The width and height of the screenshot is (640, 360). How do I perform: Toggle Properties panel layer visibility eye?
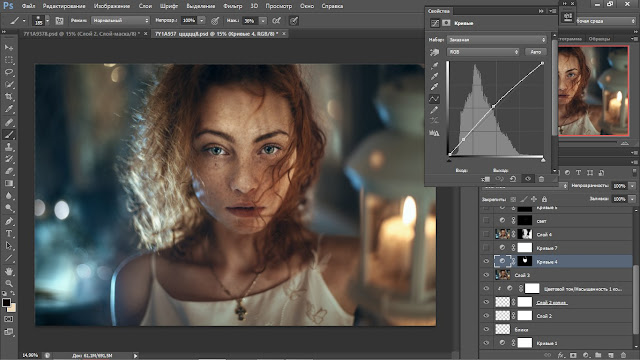click(528, 179)
